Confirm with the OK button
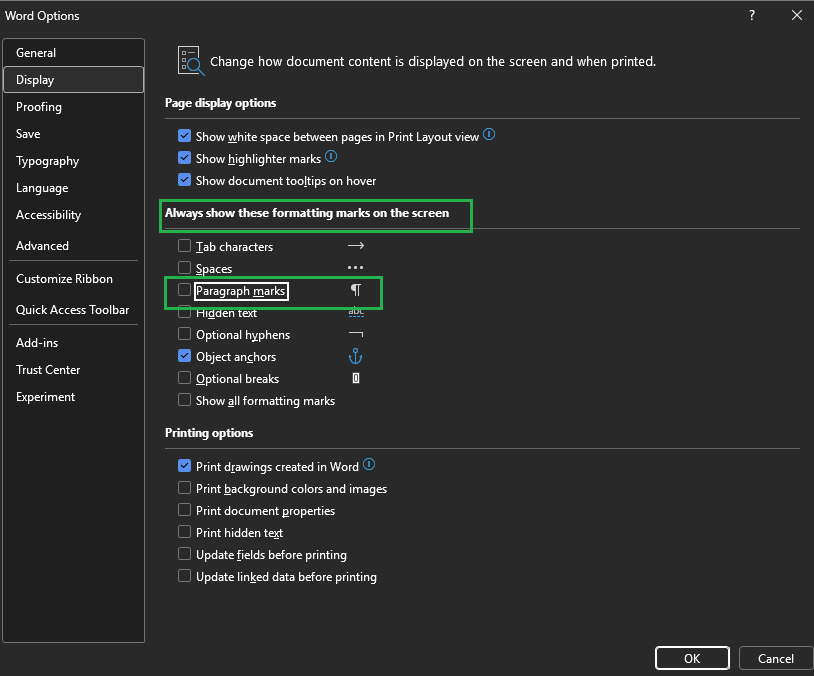Screen dimensions: 814x676 (x=692, y=658)
